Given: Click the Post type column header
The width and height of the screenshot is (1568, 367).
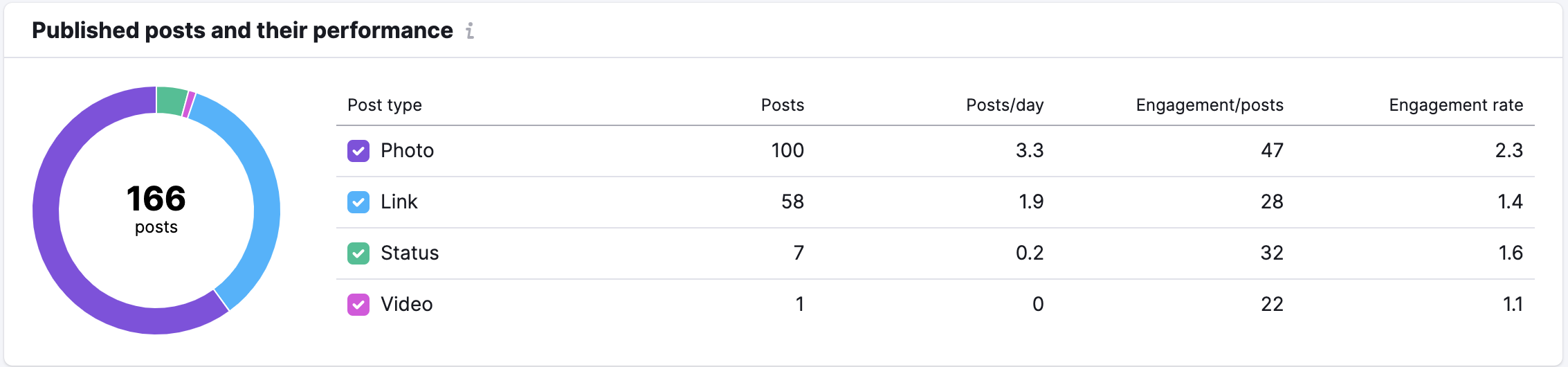Looking at the screenshot, I should coord(384,105).
